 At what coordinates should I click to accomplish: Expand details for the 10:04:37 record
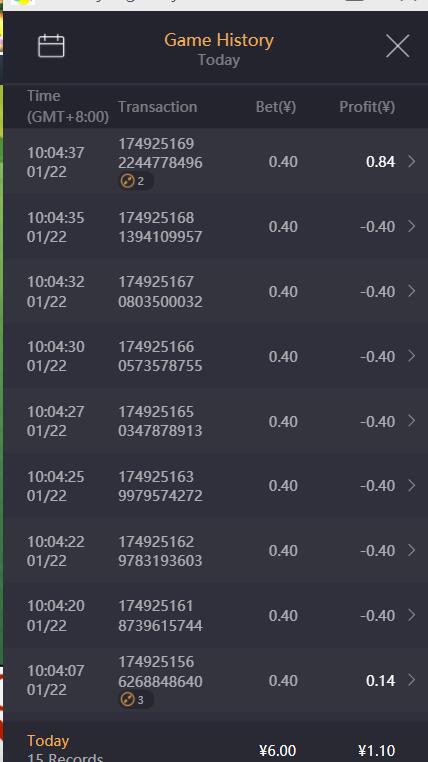click(411, 161)
